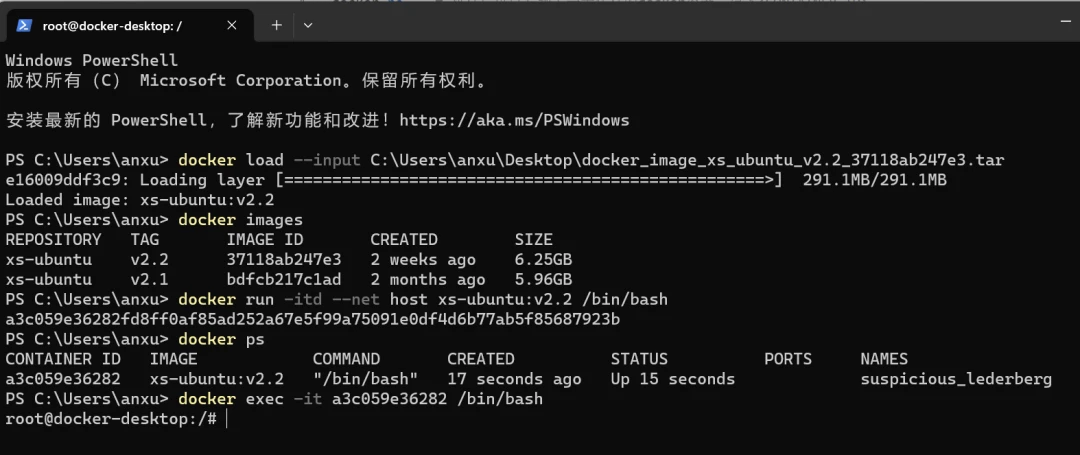Click image ID bdfcb217c1ad
This screenshot has height=455, width=1080.
point(284,280)
